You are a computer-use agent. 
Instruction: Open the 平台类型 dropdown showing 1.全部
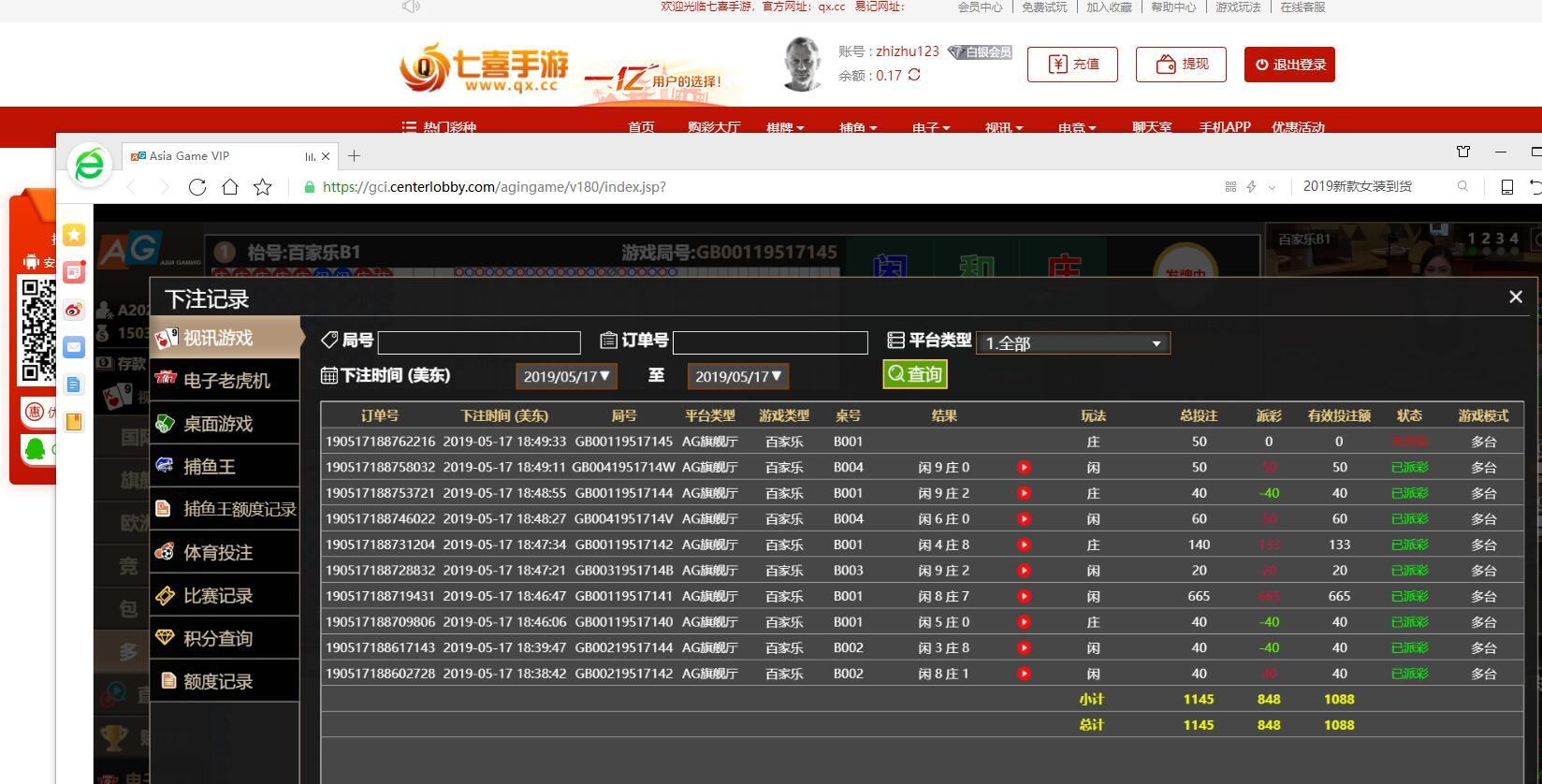pyautogui.click(x=1073, y=343)
